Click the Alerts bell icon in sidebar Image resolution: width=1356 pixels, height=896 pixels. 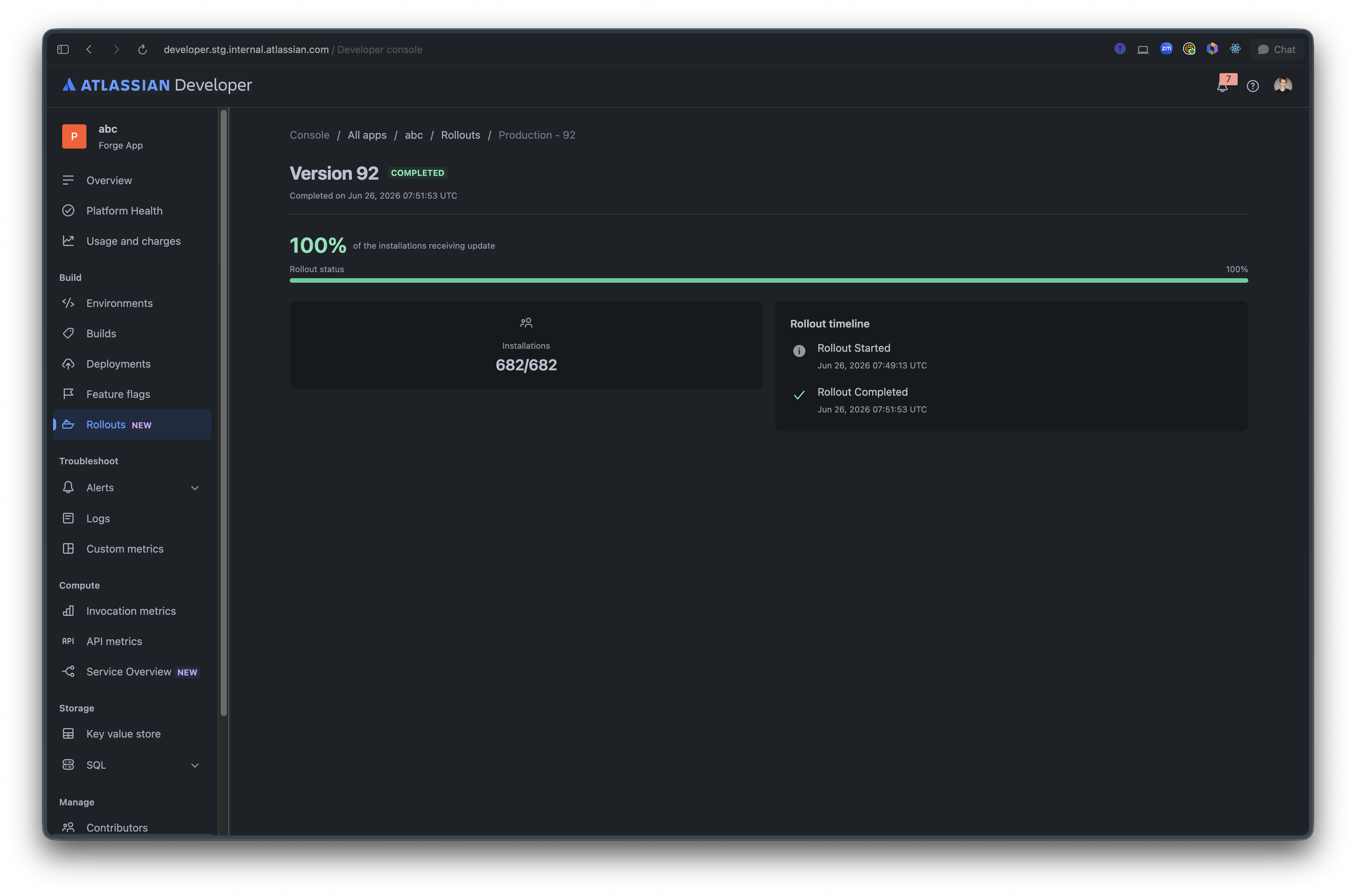[x=68, y=487]
